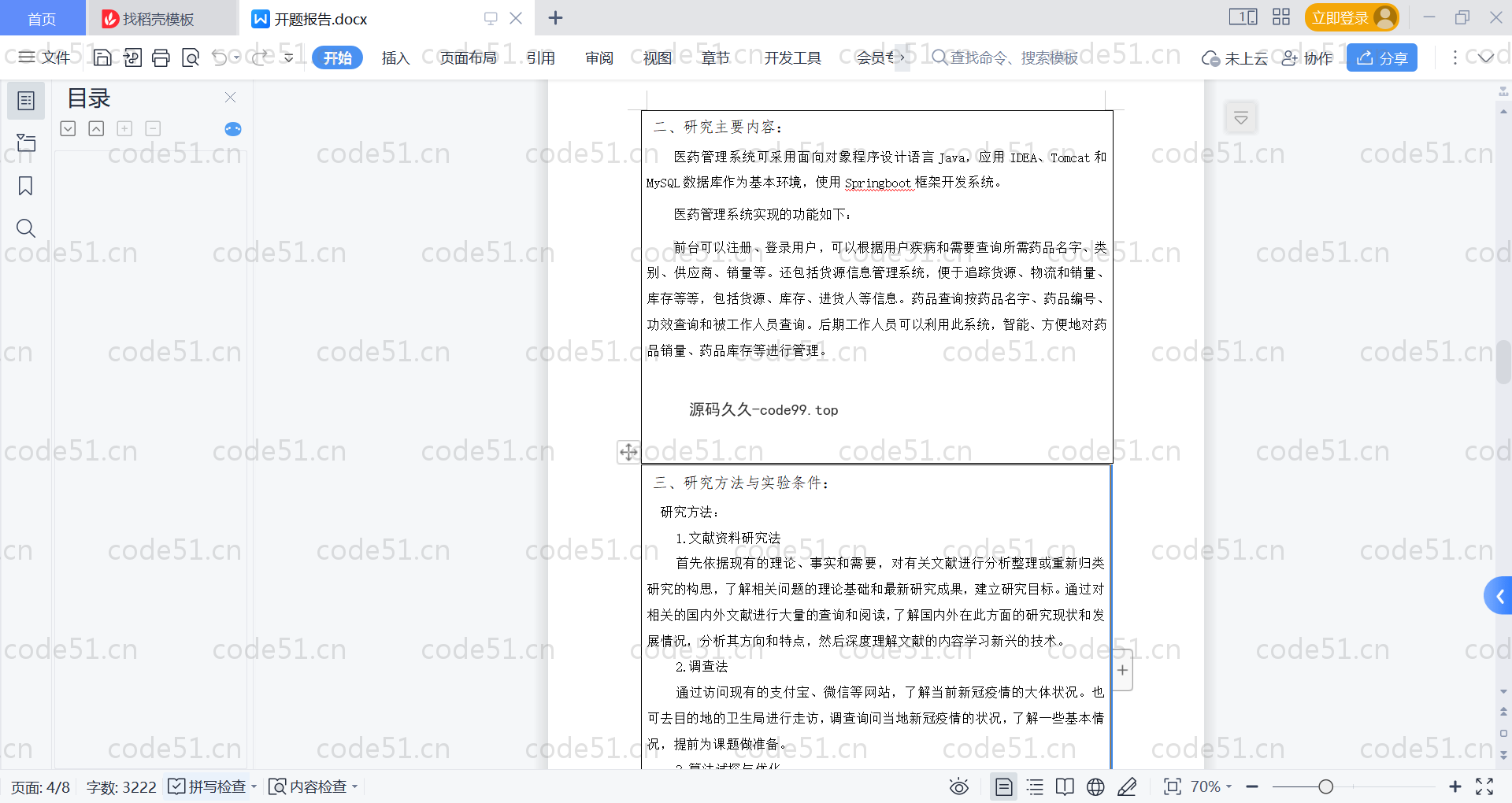This screenshot has height=803, width=1512.
Task: Switch to outline view icon
Action: [x=1035, y=786]
